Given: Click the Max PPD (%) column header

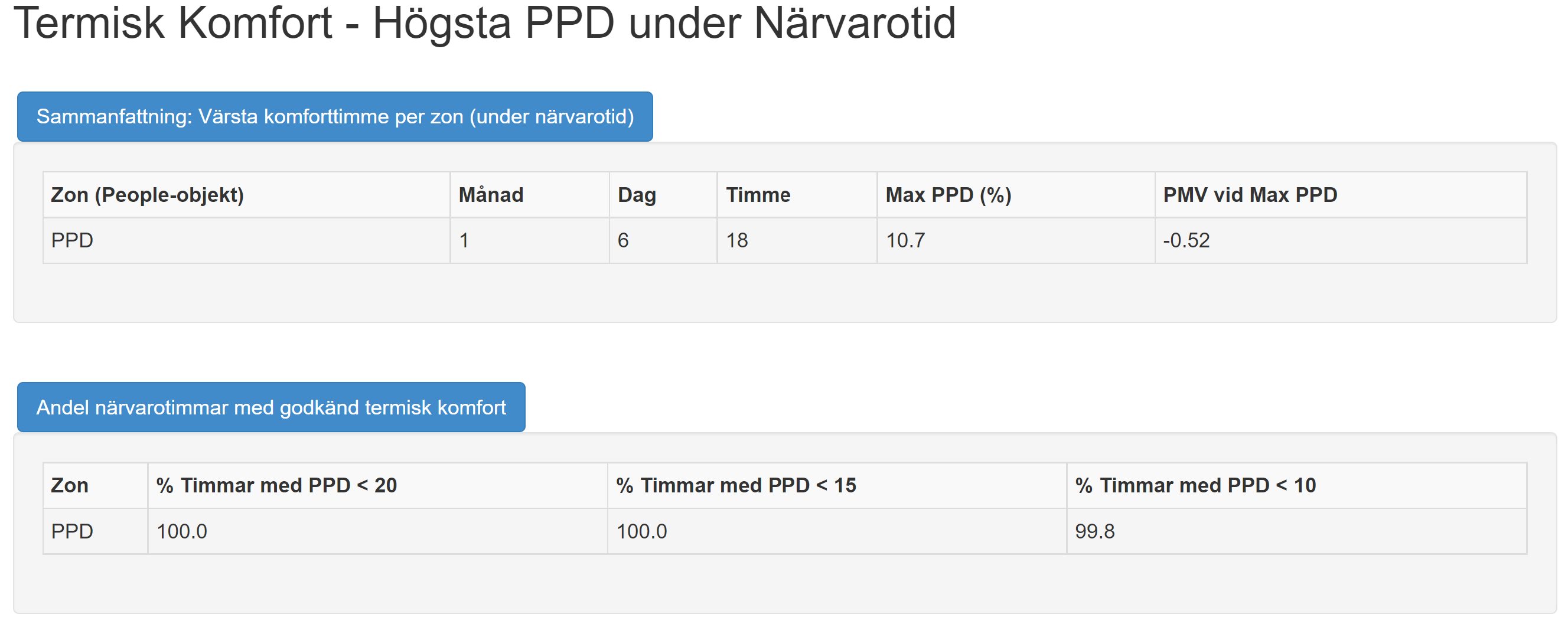Looking at the screenshot, I should click(x=948, y=195).
